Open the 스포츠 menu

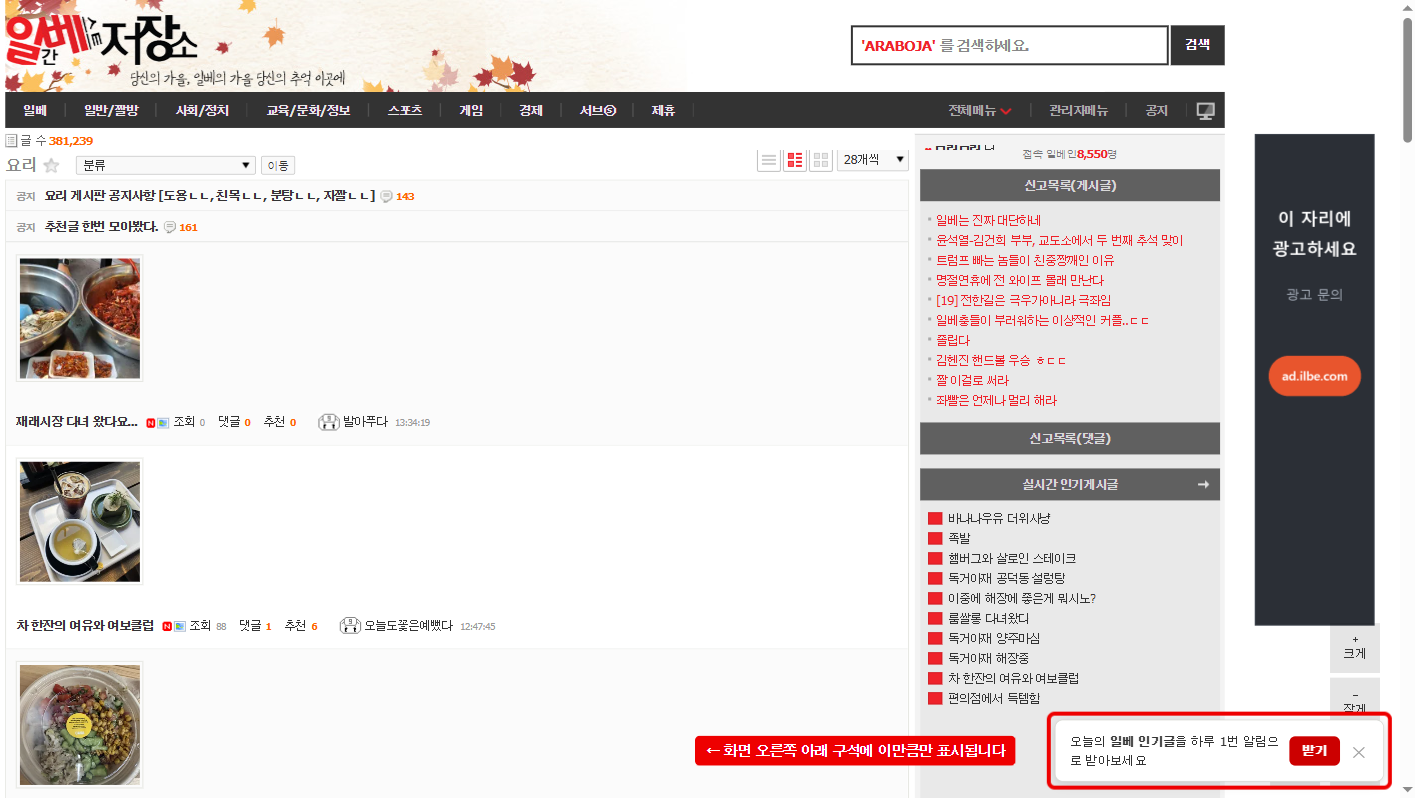[405, 110]
